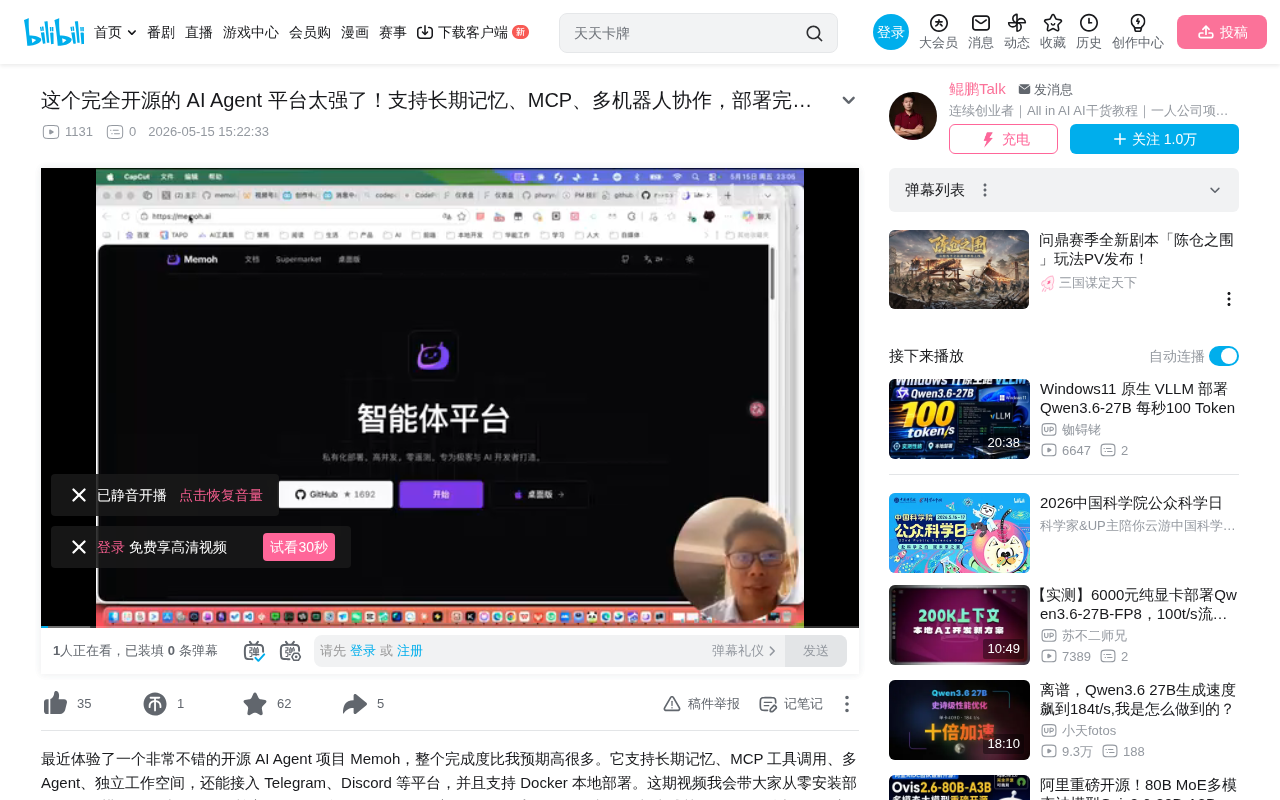Open 6000元纯显卡部署 video thumbnail
This screenshot has height=800, width=1280.
(959, 625)
